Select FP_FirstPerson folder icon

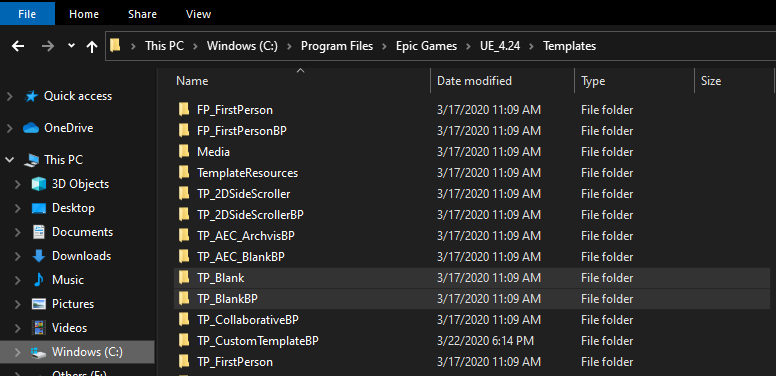184,109
